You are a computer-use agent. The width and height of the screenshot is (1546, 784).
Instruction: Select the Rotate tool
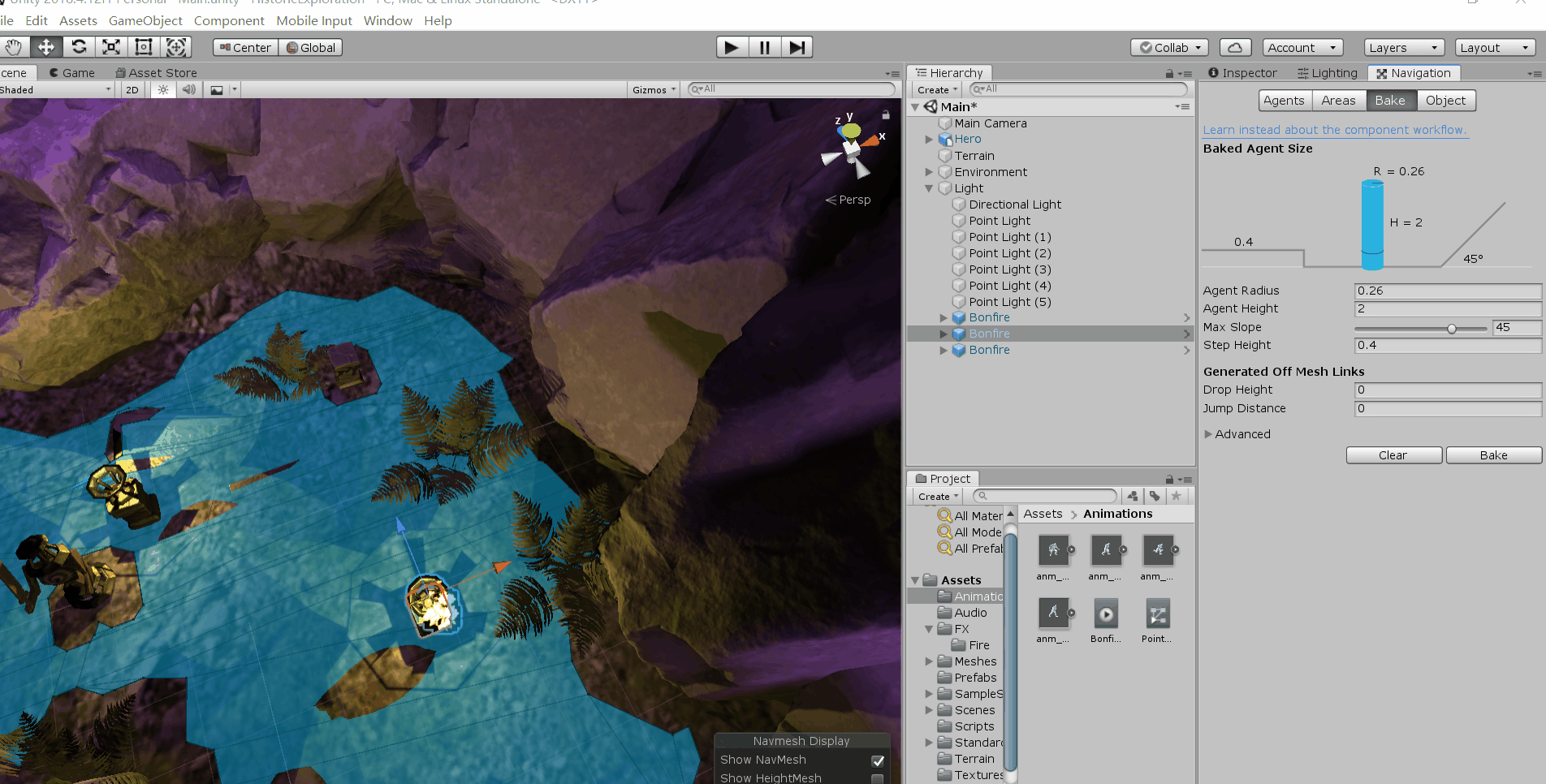[x=79, y=46]
